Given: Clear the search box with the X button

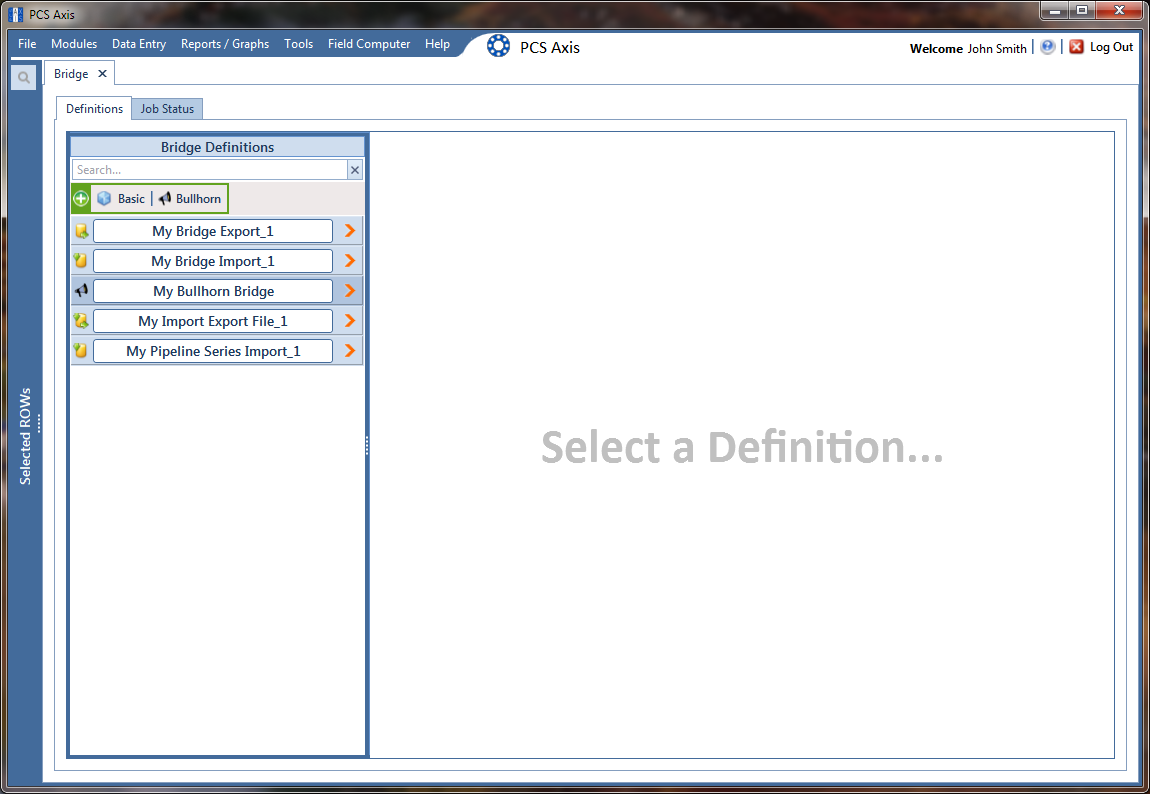Looking at the screenshot, I should 355,170.
